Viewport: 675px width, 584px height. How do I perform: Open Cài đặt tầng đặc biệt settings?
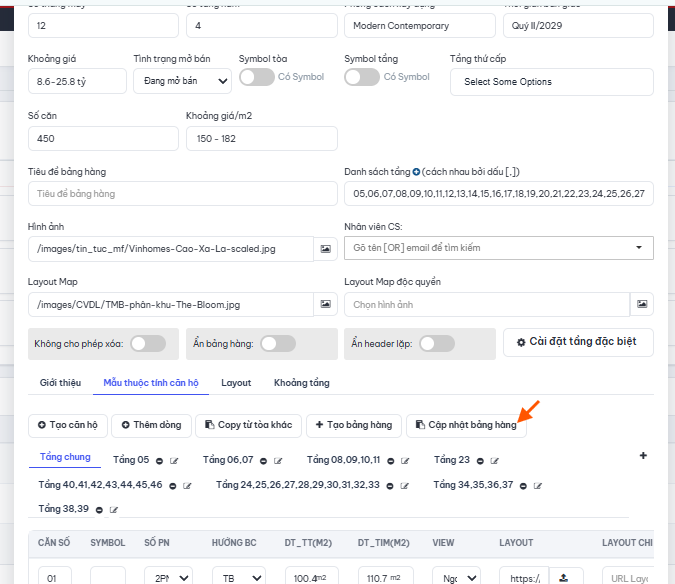[578, 342]
